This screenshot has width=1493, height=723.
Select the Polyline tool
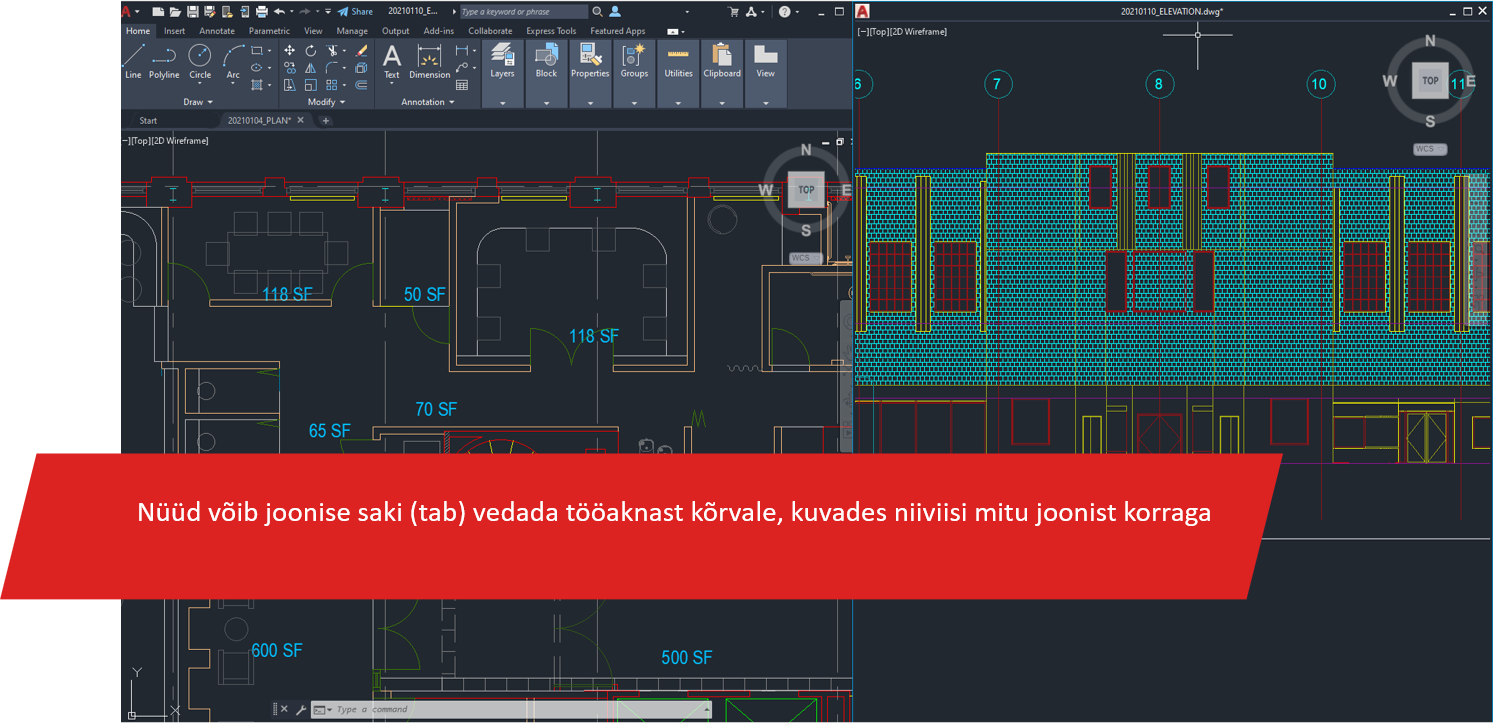[164, 59]
